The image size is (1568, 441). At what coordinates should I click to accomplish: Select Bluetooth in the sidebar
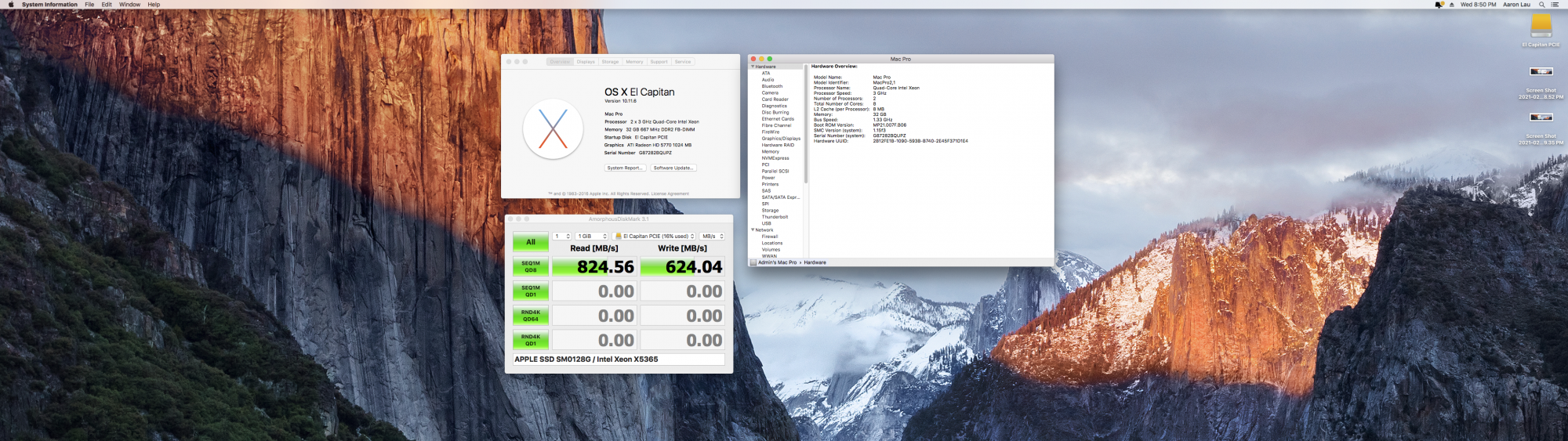[772, 86]
